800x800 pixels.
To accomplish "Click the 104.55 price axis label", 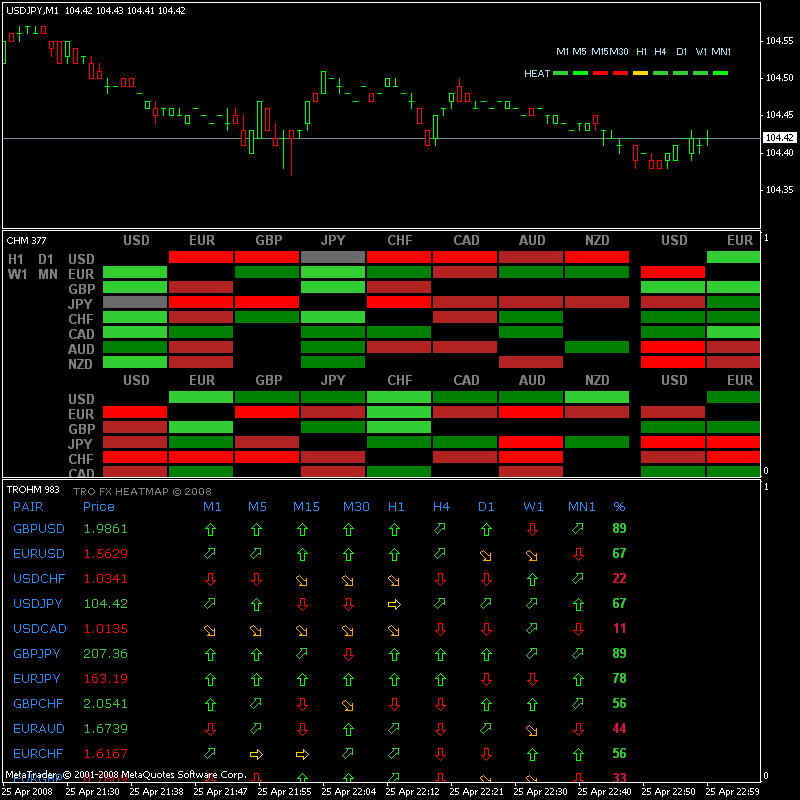I will [x=780, y=41].
